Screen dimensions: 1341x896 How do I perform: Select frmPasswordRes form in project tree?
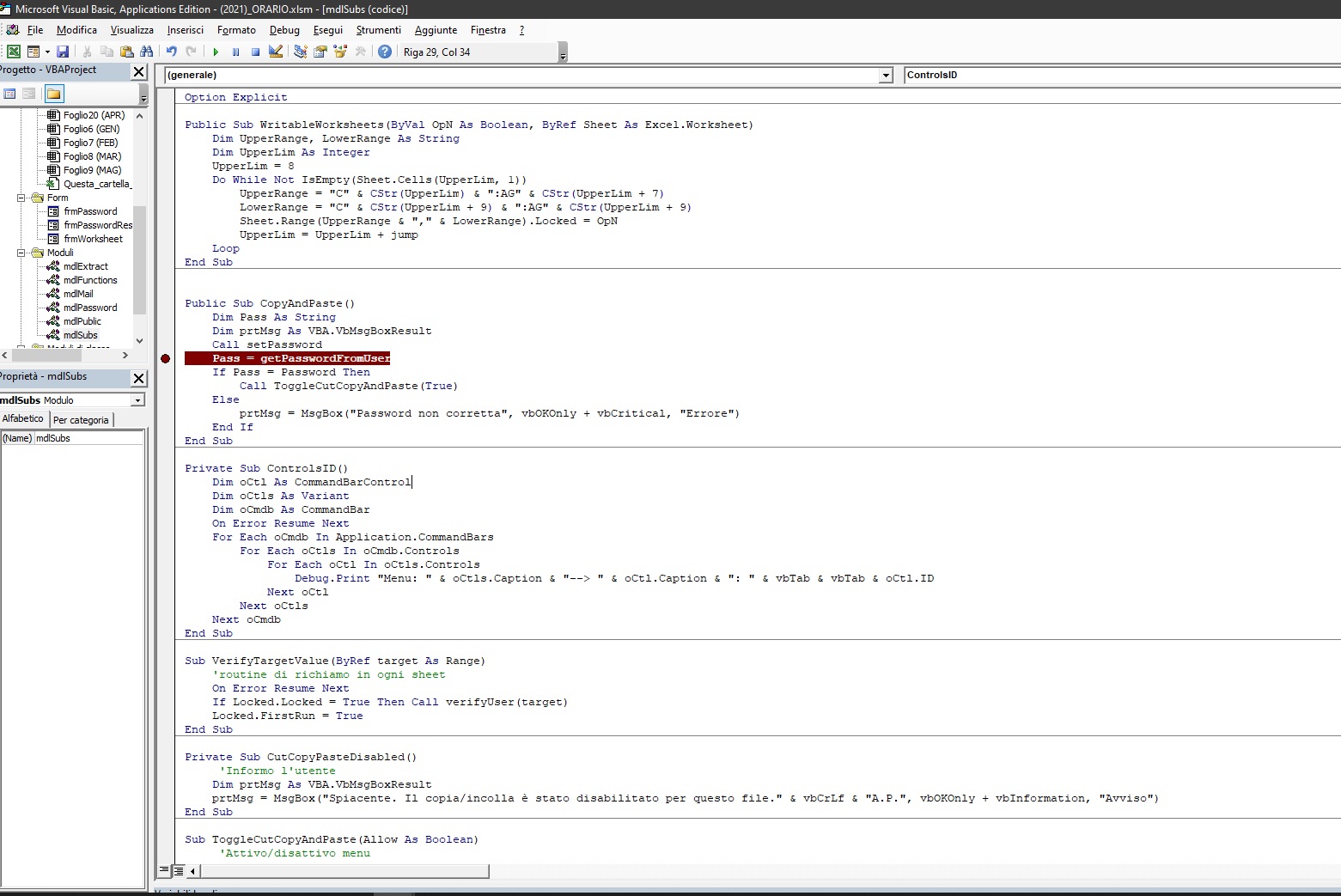[x=98, y=225]
